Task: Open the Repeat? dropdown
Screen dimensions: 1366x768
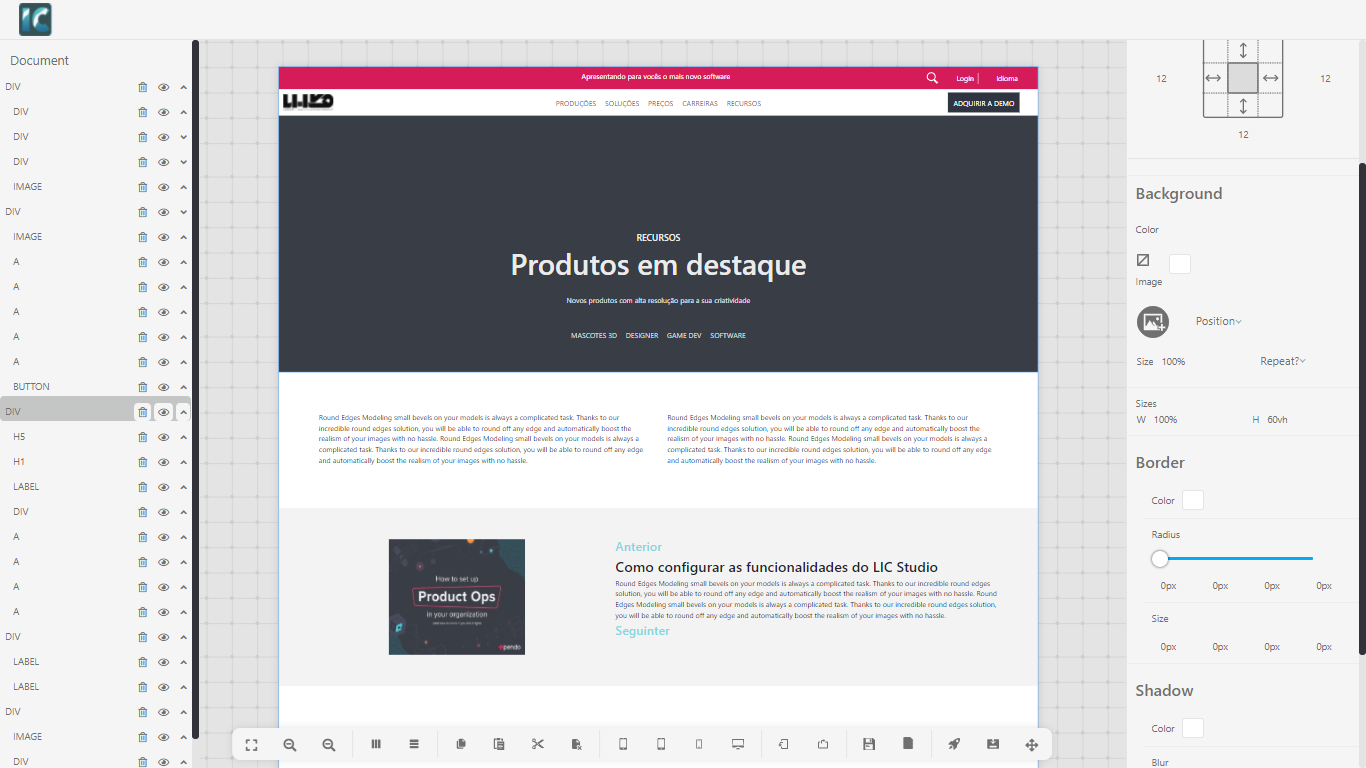Action: pos(1283,361)
